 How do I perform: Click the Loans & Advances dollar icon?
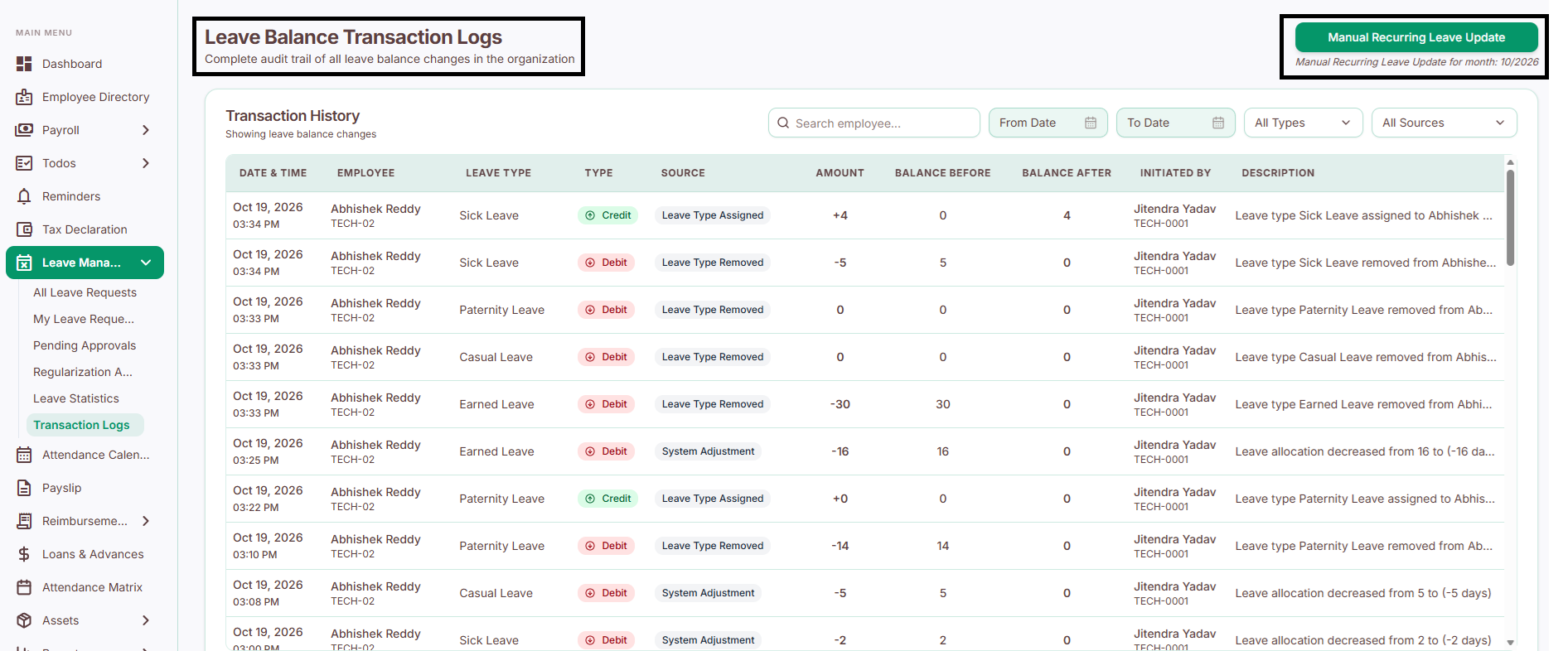[x=24, y=554]
